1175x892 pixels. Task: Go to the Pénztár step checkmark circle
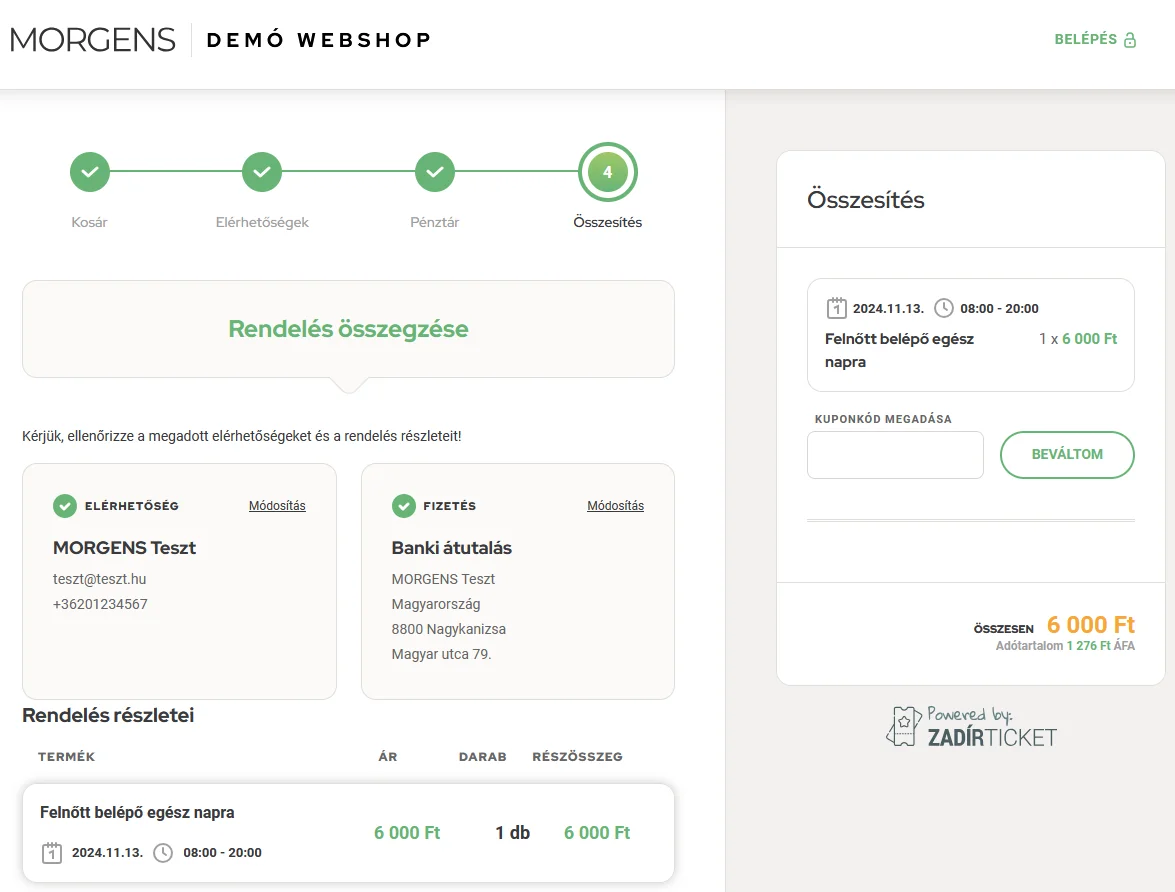[x=435, y=172]
